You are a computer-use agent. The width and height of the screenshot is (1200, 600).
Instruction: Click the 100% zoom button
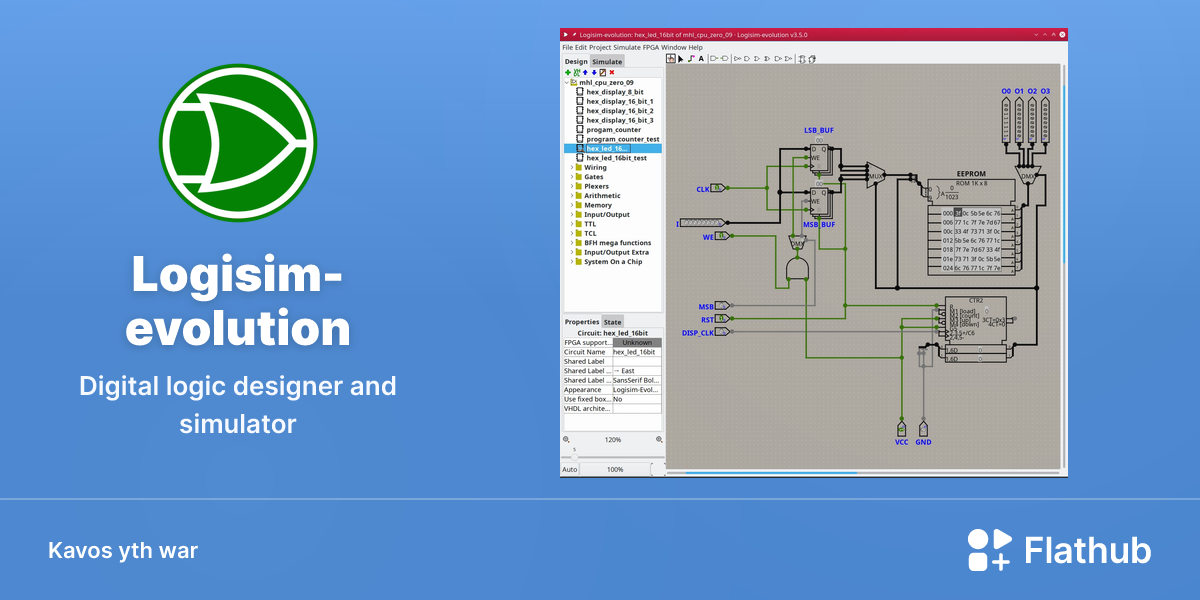pos(615,469)
